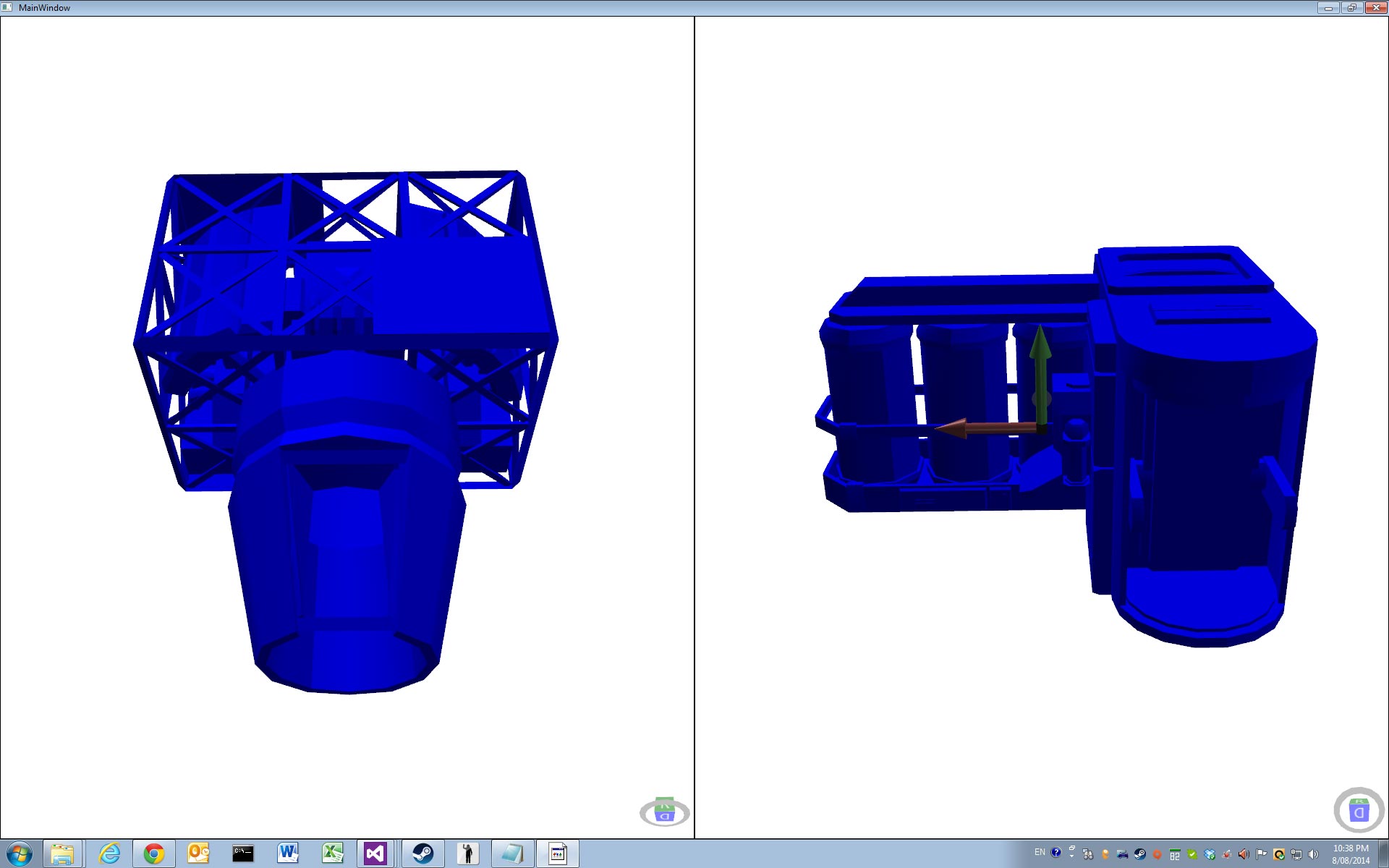Open Internet Explorer from the taskbar

[109, 854]
